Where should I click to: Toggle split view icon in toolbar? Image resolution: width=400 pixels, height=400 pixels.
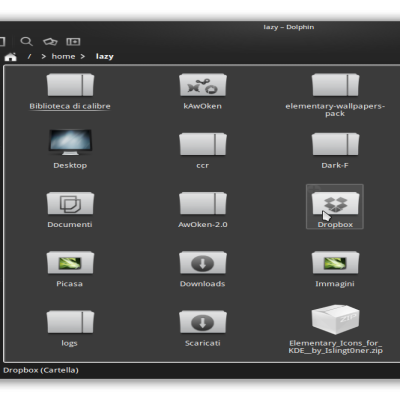(73, 41)
